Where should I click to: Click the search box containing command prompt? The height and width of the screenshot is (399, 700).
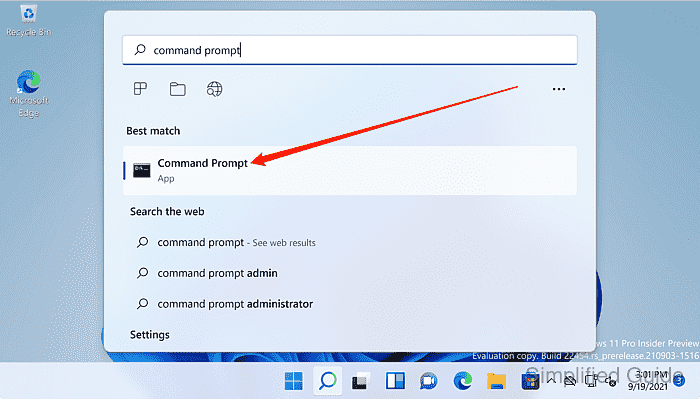[350, 50]
